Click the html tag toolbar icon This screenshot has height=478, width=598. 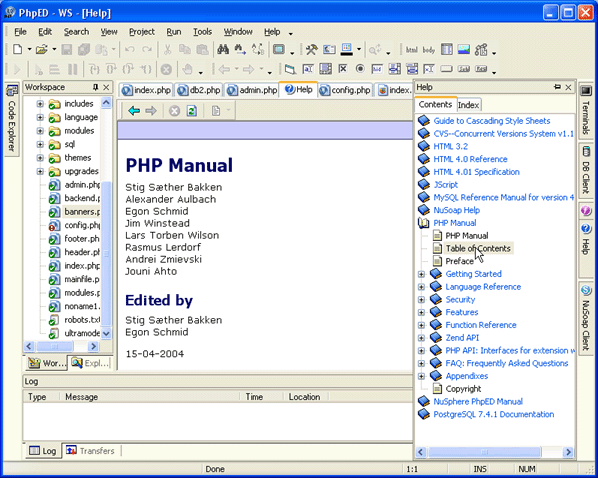pyautogui.click(x=411, y=50)
